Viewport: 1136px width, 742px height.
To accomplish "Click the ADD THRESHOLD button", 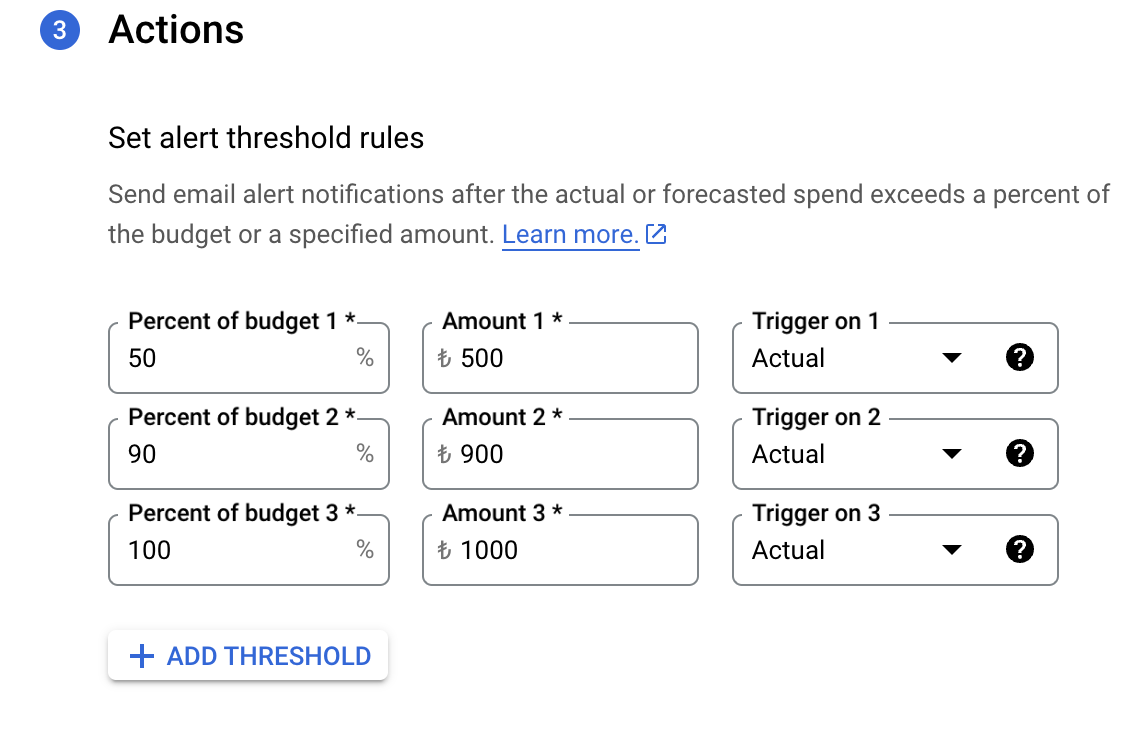I will 248,656.
